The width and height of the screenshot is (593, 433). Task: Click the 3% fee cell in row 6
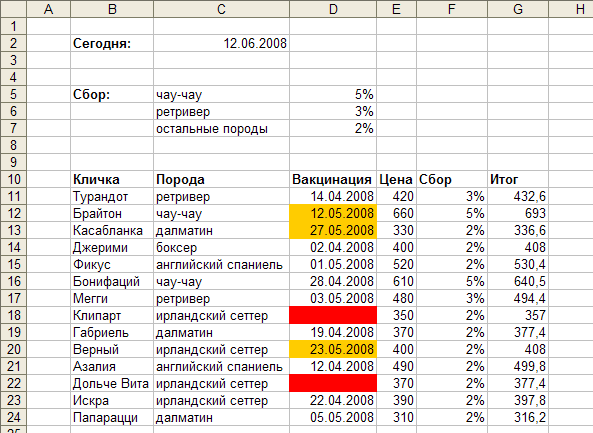click(x=333, y=112)
